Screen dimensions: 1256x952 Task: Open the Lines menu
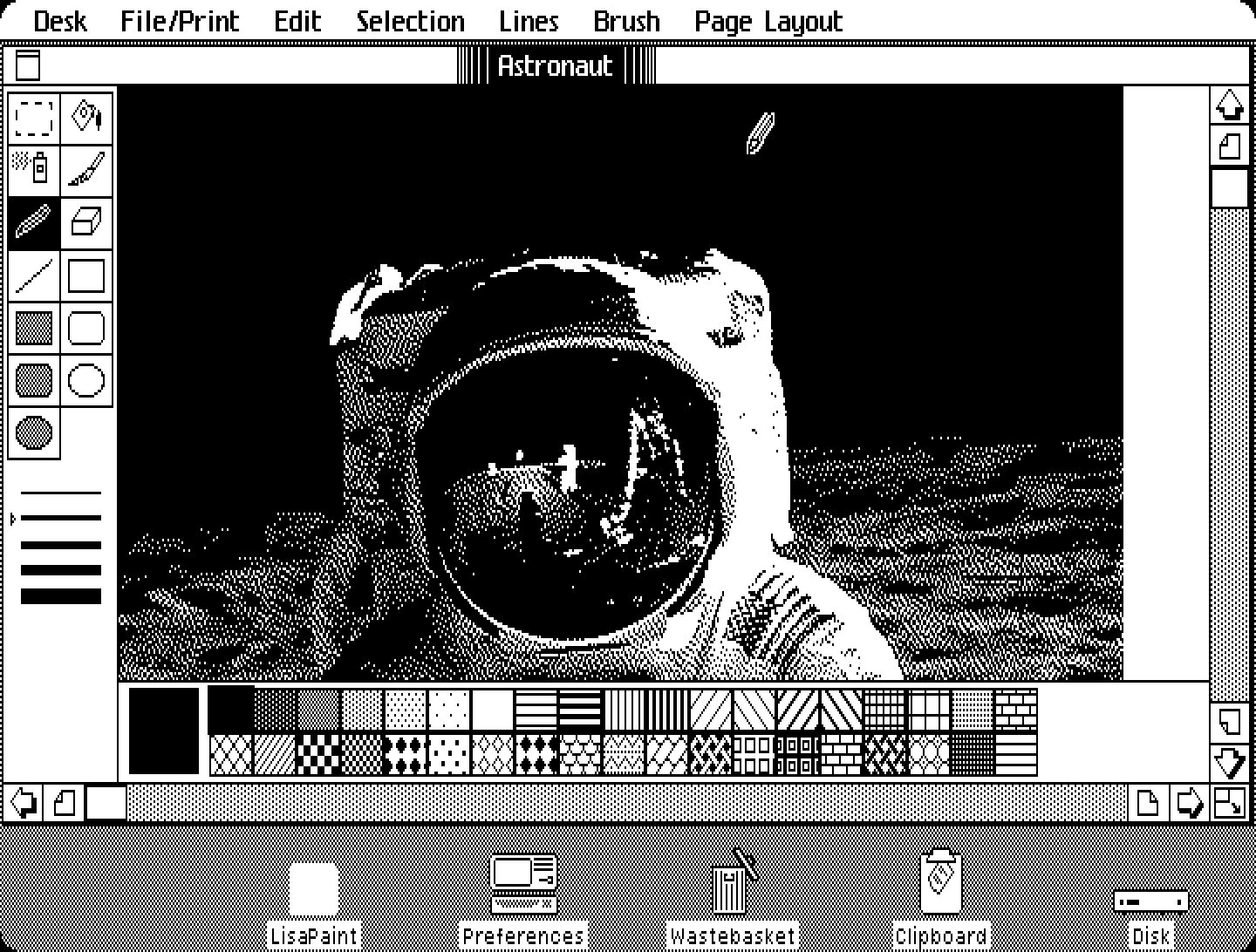(x=529, y=21)
